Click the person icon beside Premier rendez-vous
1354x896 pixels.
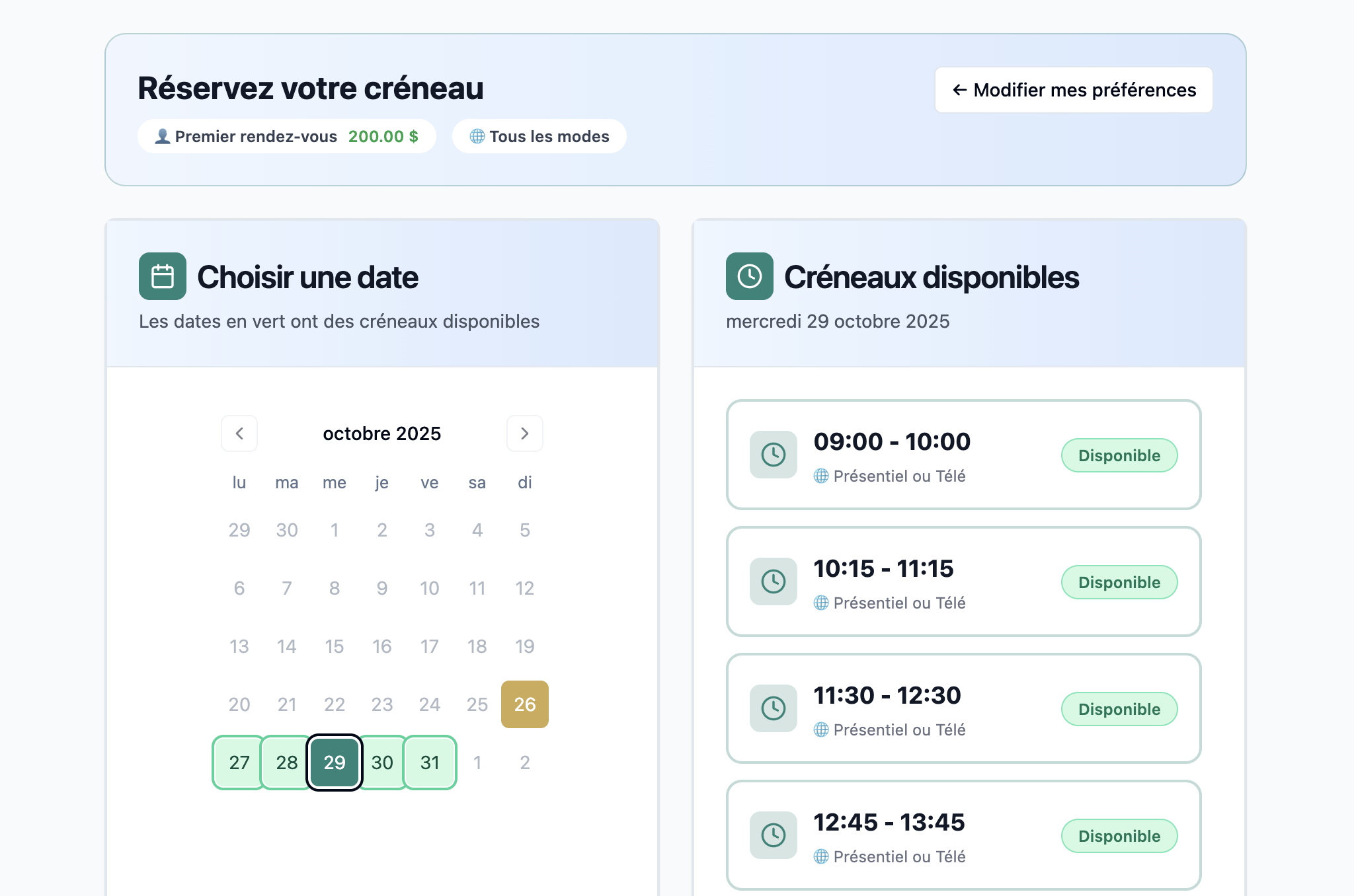pyautogui.click(x=162, y=135)
